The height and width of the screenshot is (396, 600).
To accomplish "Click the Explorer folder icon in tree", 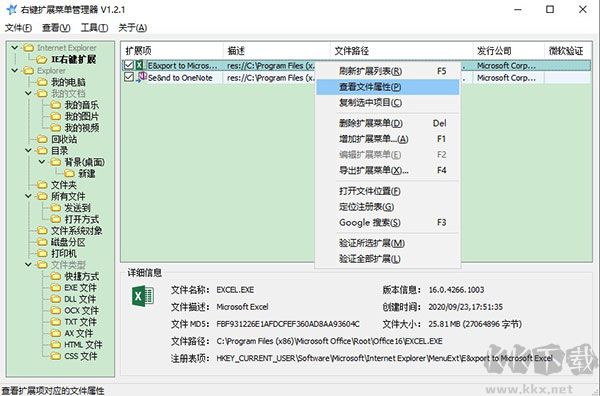I will tap(28, 71).
